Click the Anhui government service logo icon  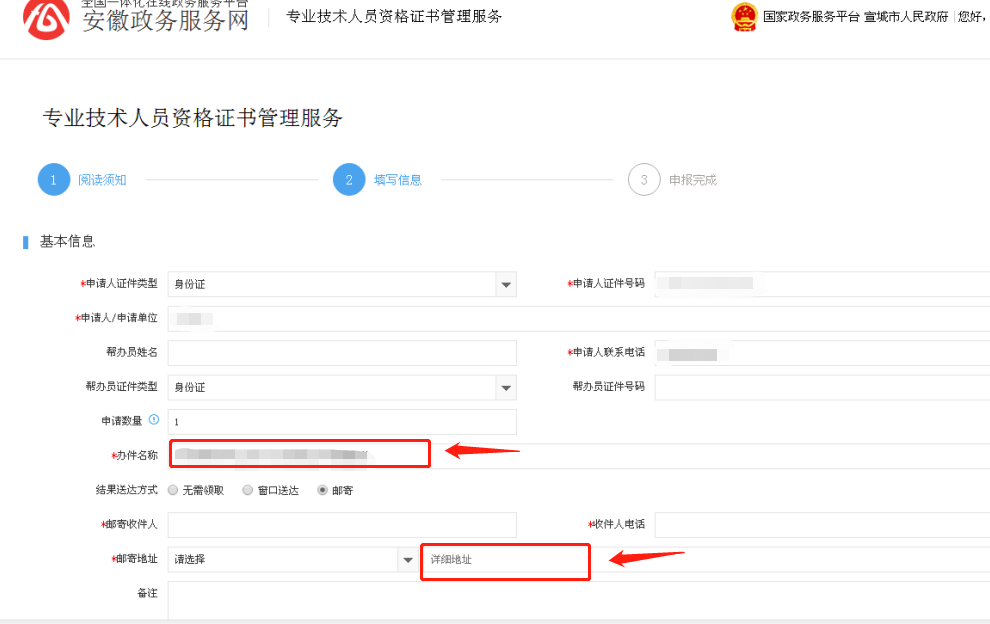[46, 18]
